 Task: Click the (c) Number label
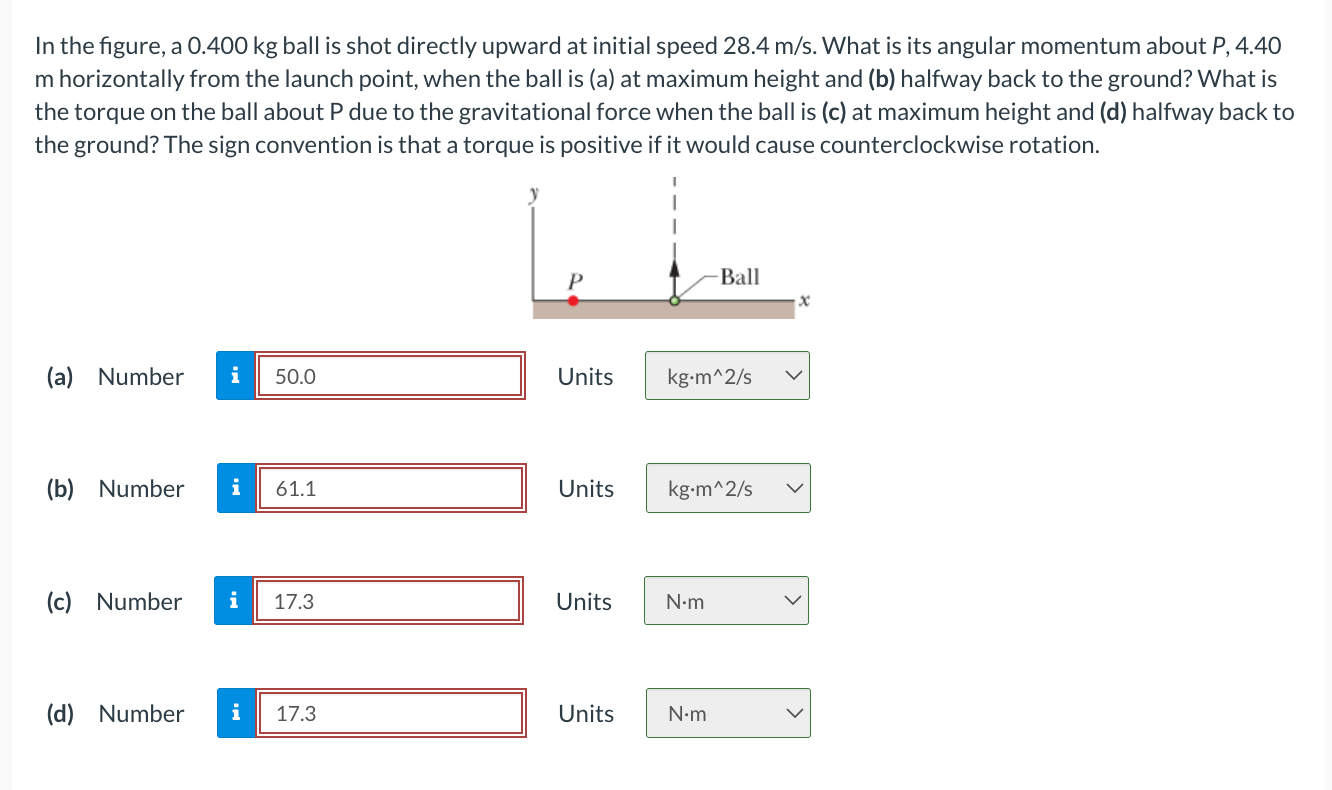point(115,601)
